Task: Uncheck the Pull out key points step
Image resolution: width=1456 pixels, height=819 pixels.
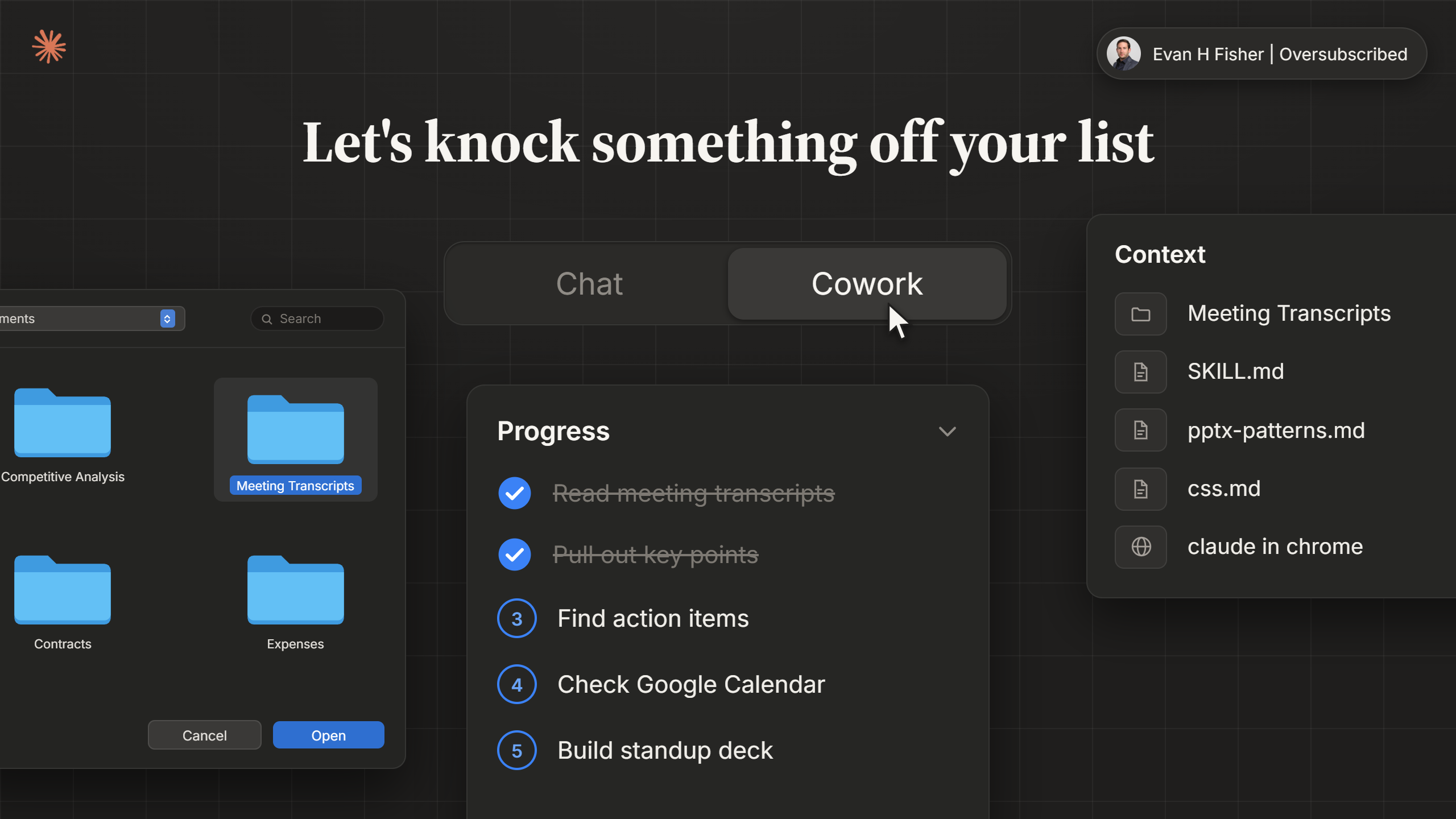Action: 515,555
